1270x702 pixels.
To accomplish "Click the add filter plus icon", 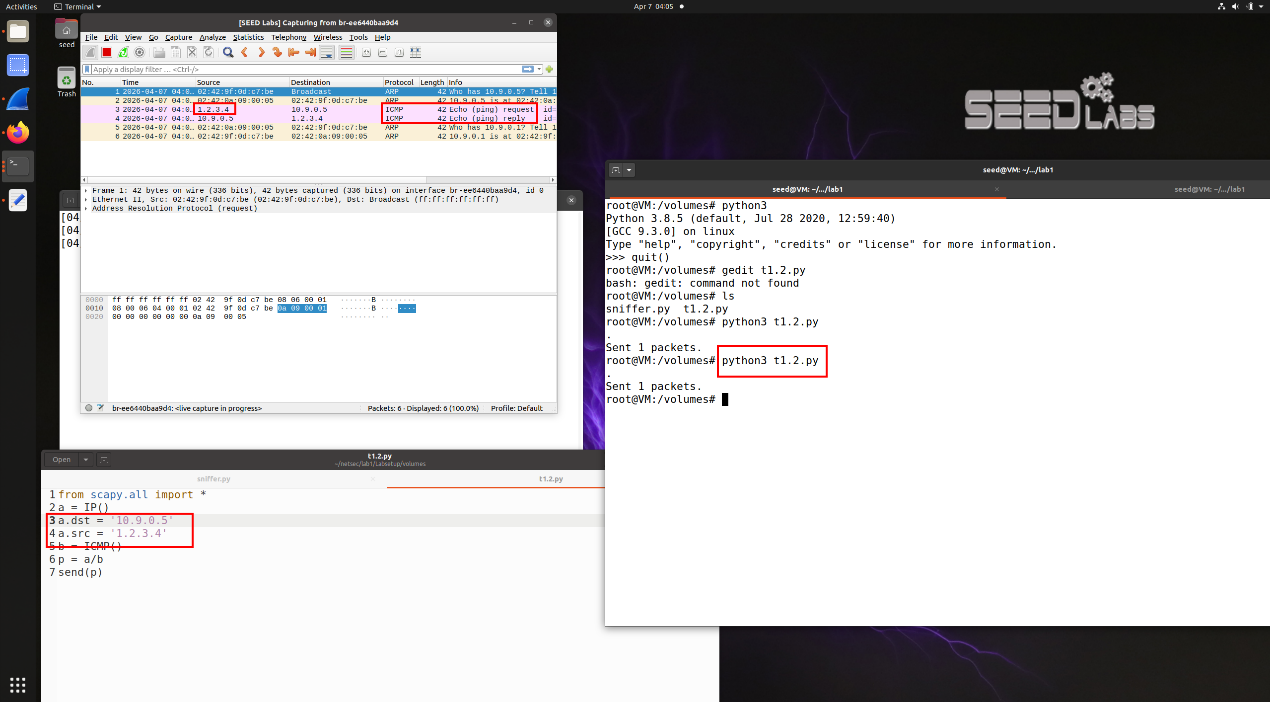I will [x=550, y=69].
